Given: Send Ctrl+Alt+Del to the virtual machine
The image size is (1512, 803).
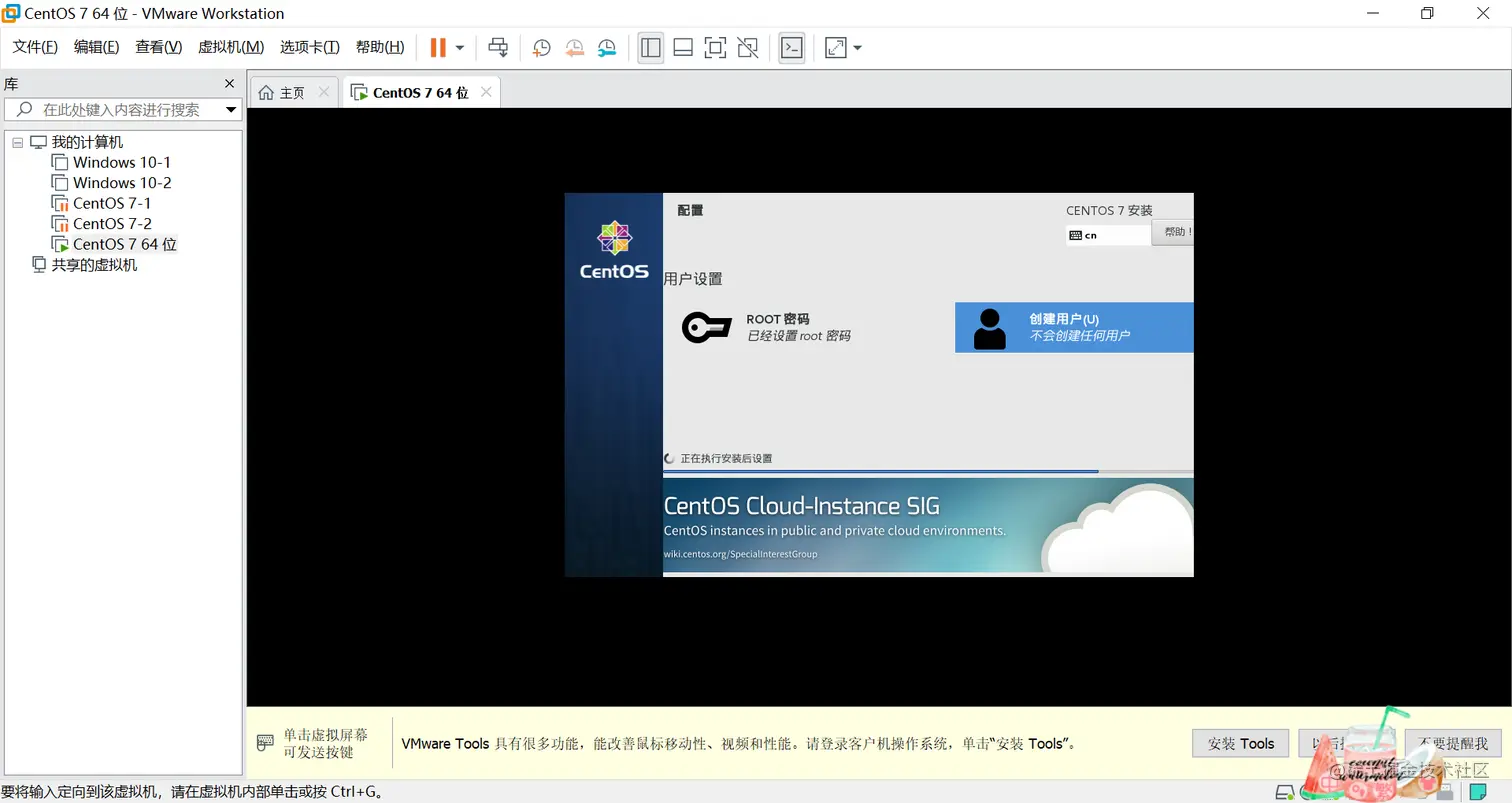Looking at the screenshot, I should pyautogui.click(x=498, y=47).
